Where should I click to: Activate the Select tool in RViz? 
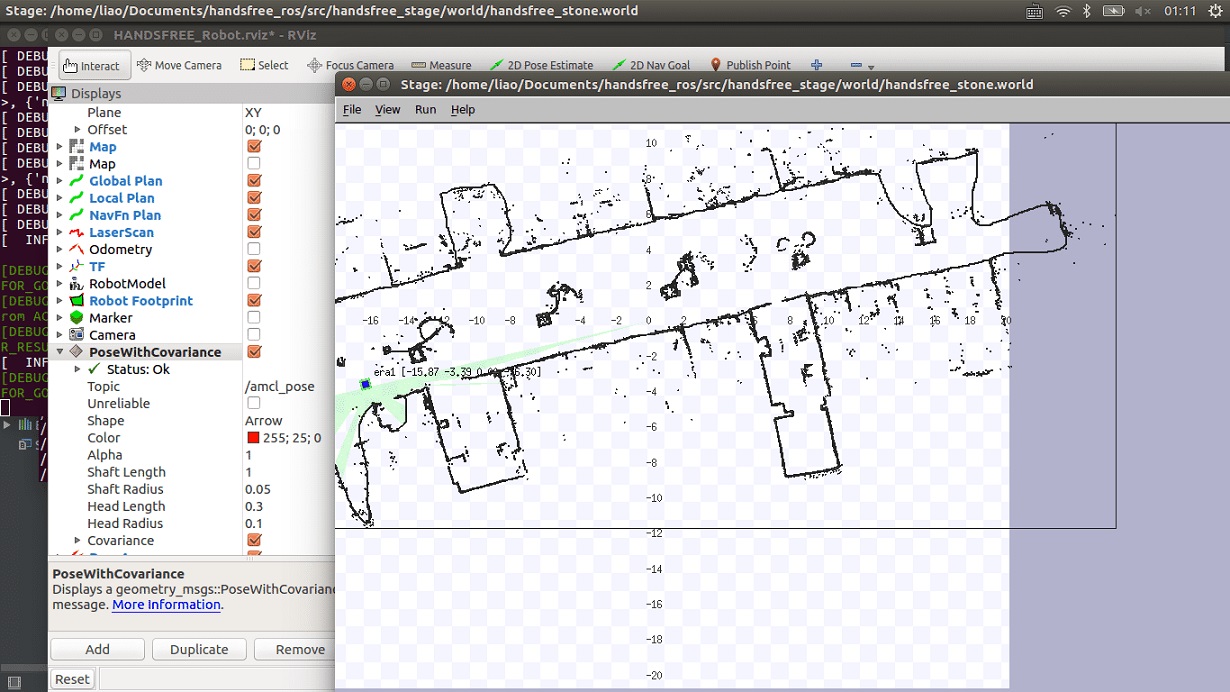264,65
